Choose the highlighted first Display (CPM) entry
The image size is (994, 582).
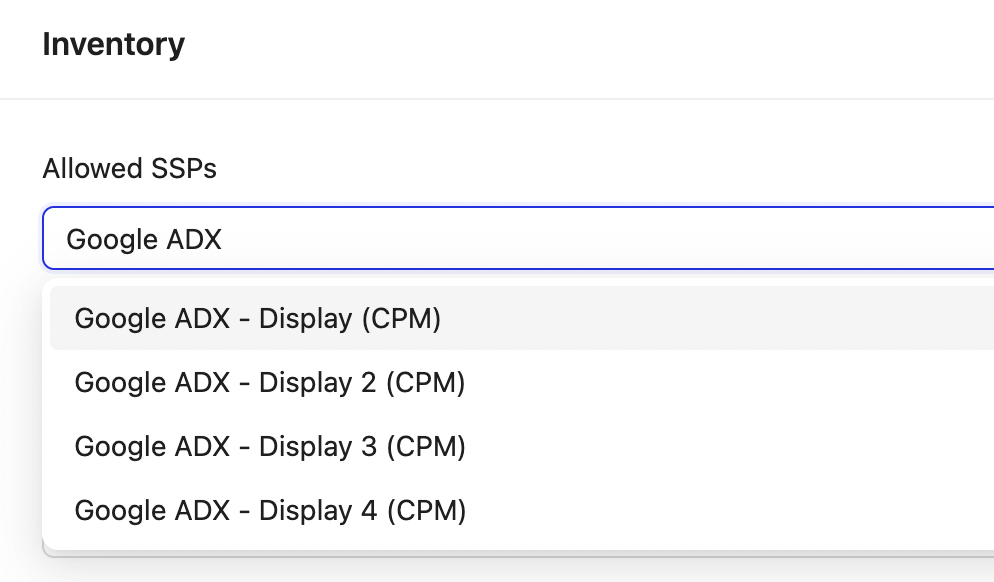[258, 318]
